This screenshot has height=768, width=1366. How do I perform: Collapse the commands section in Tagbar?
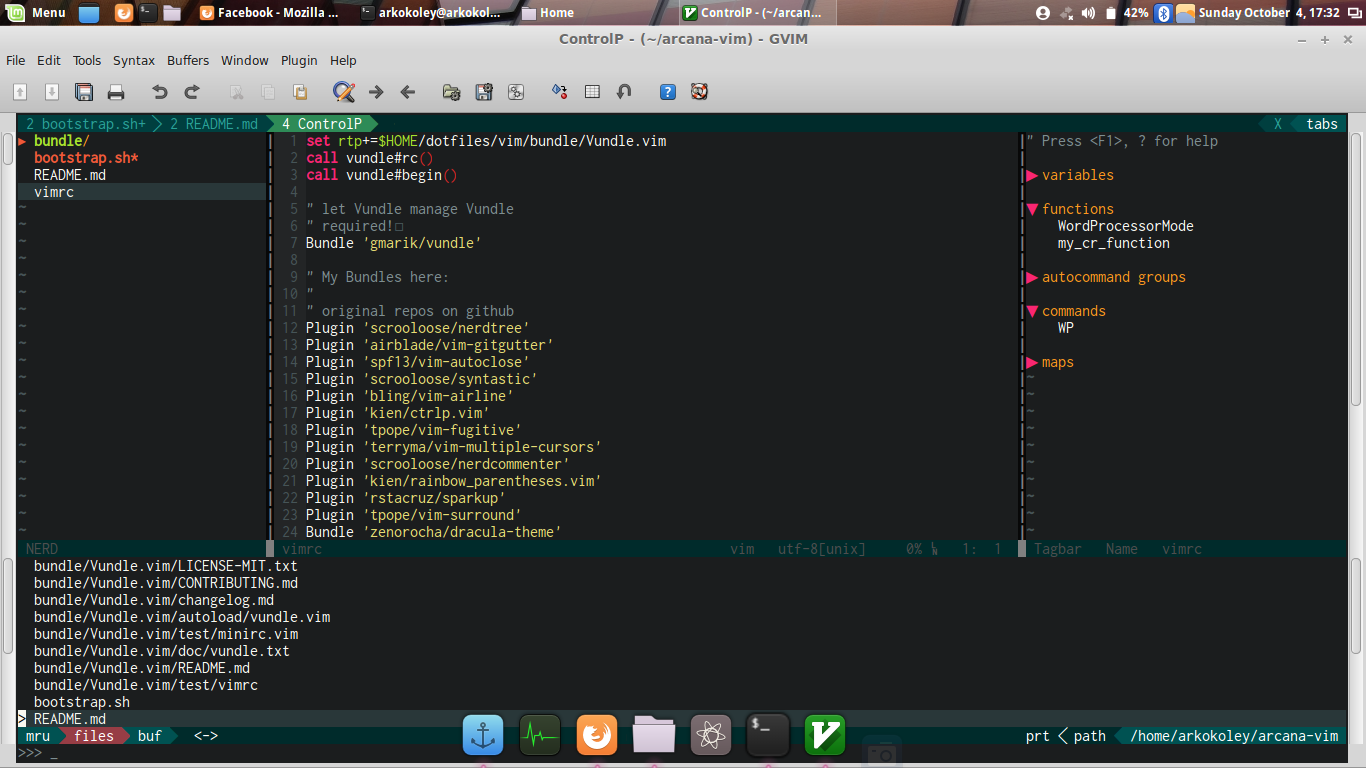pos(1032,311)
